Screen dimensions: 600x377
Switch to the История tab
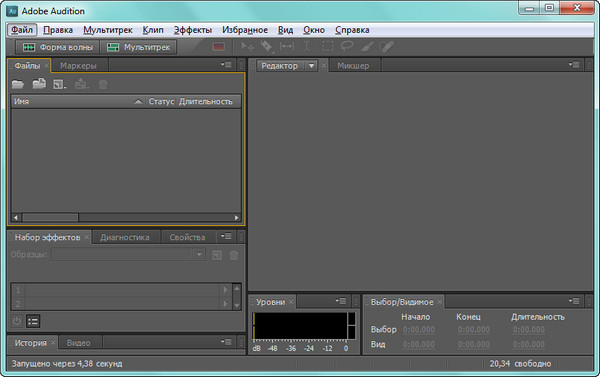click(30, 343)
